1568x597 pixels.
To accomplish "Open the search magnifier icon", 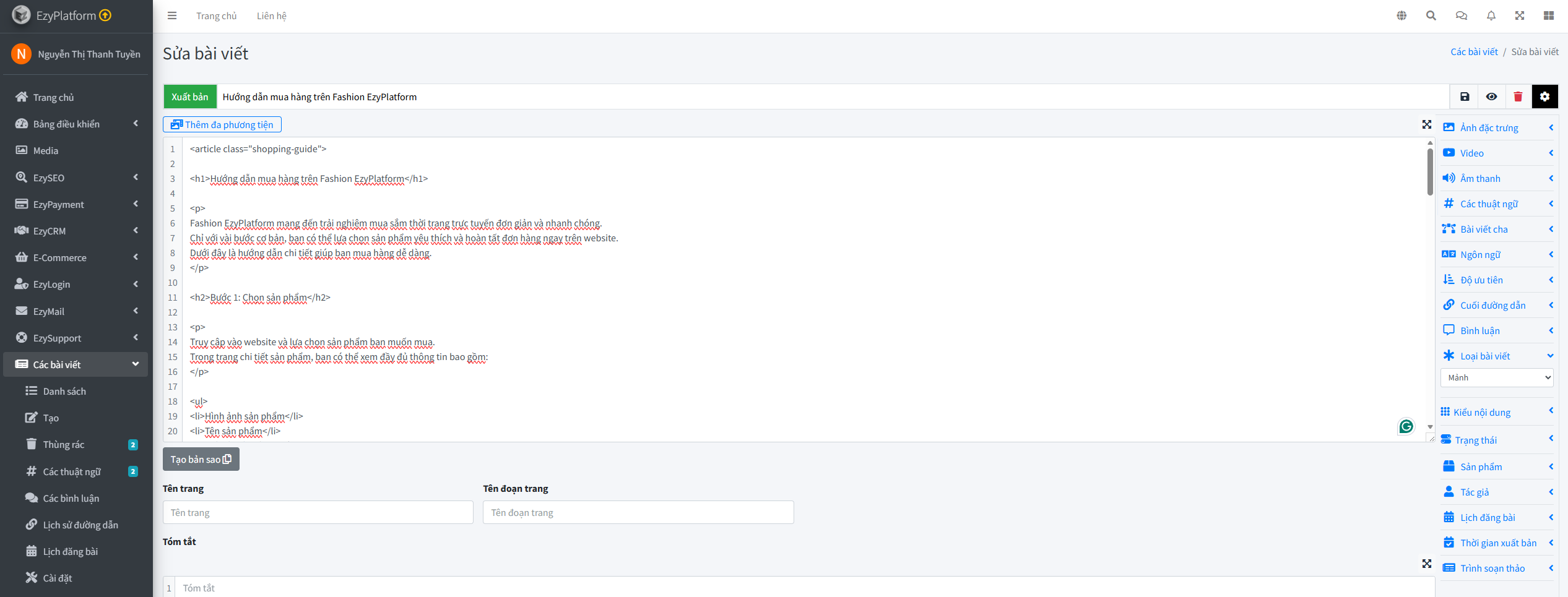I will point(1431,16).
